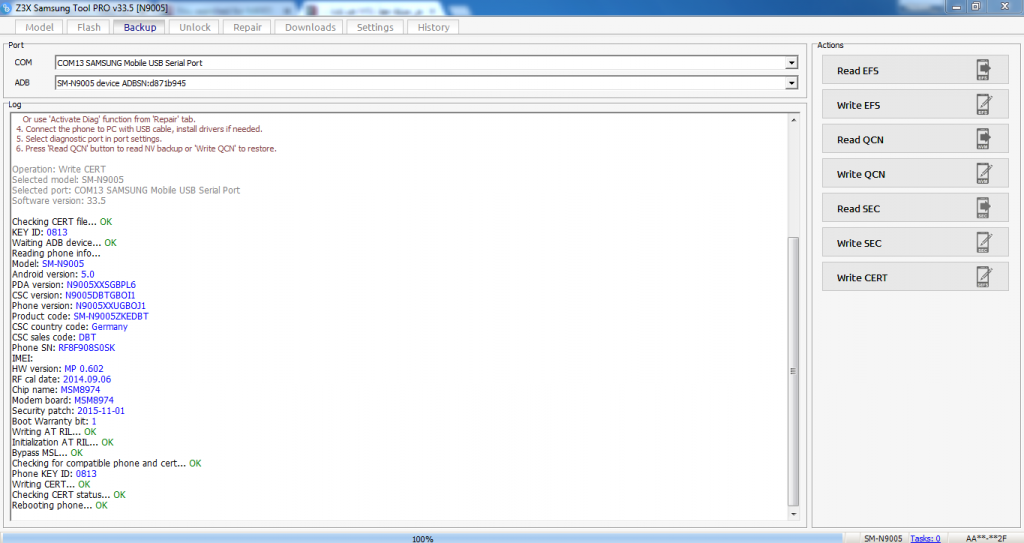Screen dimensions: 1024x543
Task: Click the Read EFS export icon
Action: [x=983, y=70]
